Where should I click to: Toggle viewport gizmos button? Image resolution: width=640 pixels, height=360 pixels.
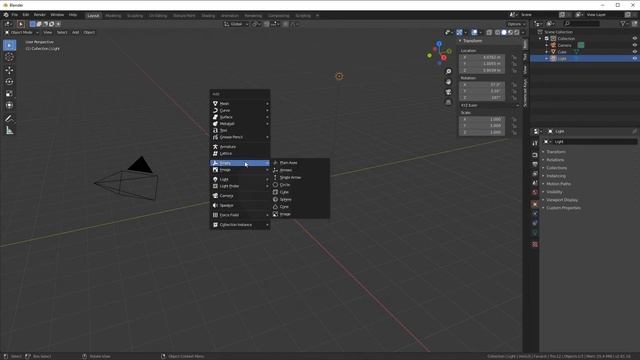459,32
